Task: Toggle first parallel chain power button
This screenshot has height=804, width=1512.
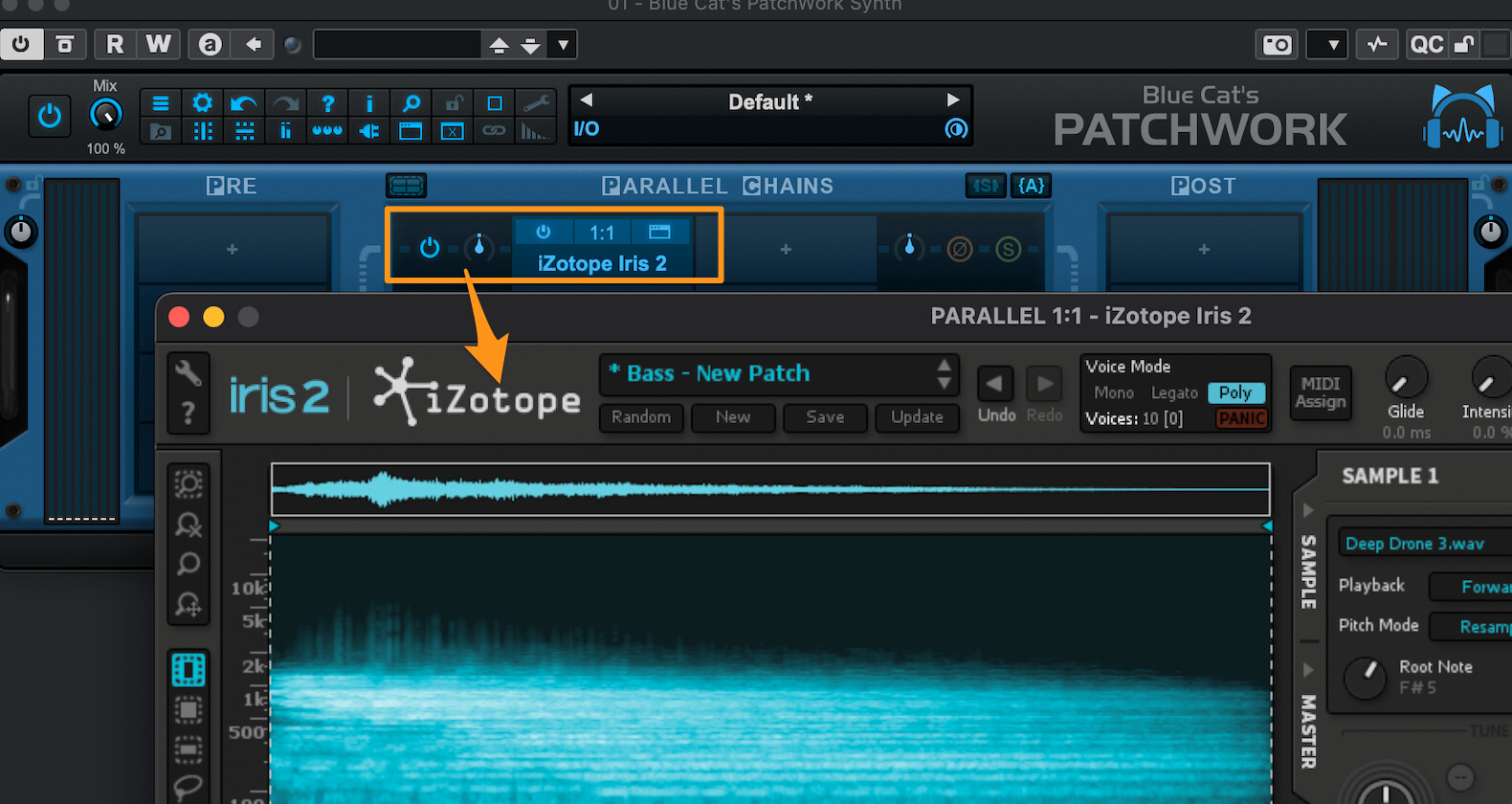Action: [430, 248]
